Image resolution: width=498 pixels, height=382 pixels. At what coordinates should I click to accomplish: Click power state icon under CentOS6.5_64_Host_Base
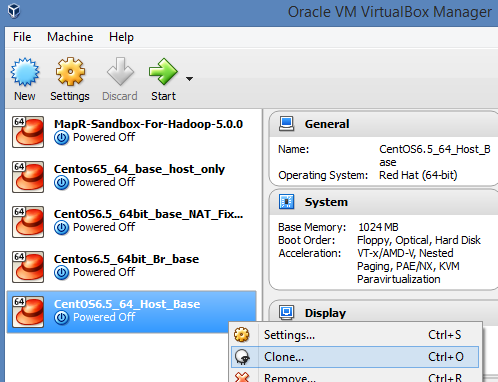[x=62, y=318]
